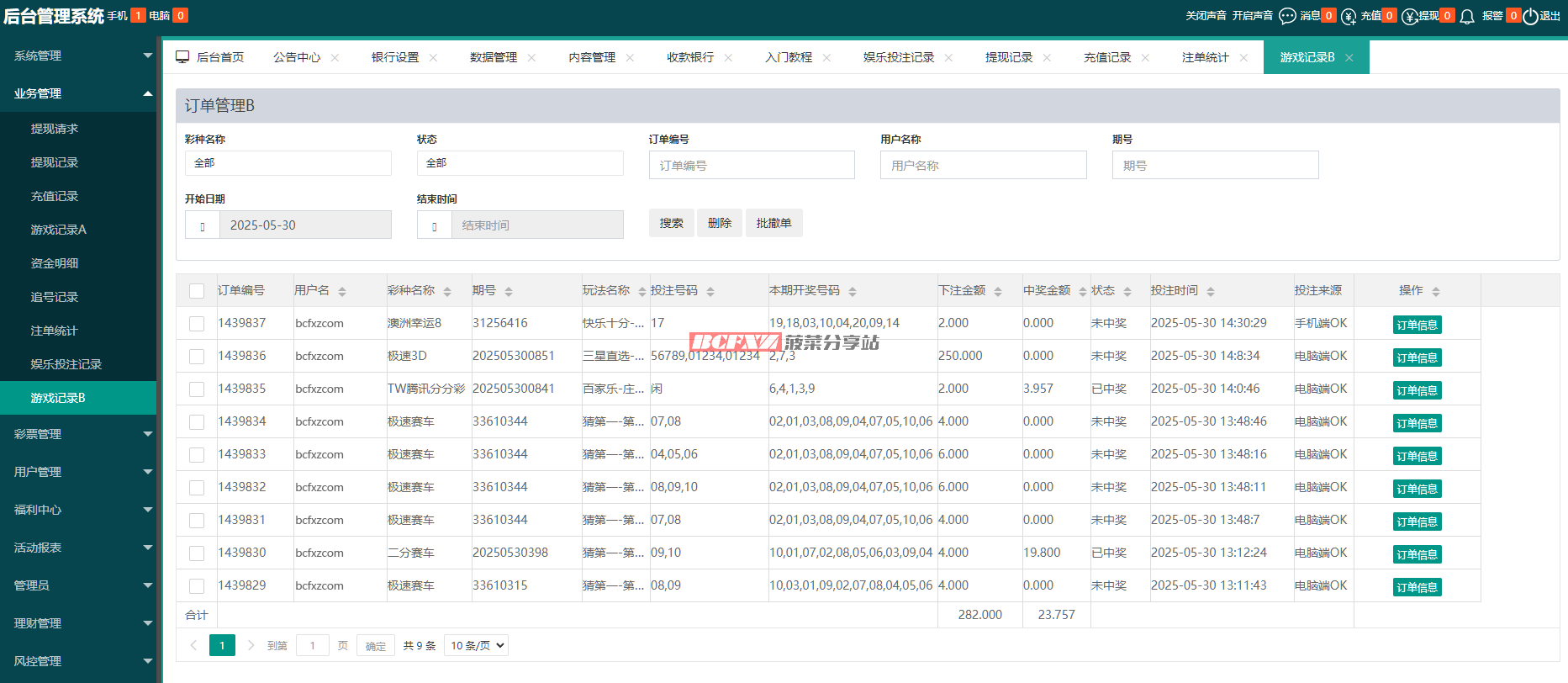
Task: Go to next page arrow in pagination
Action: click(251, 645)
